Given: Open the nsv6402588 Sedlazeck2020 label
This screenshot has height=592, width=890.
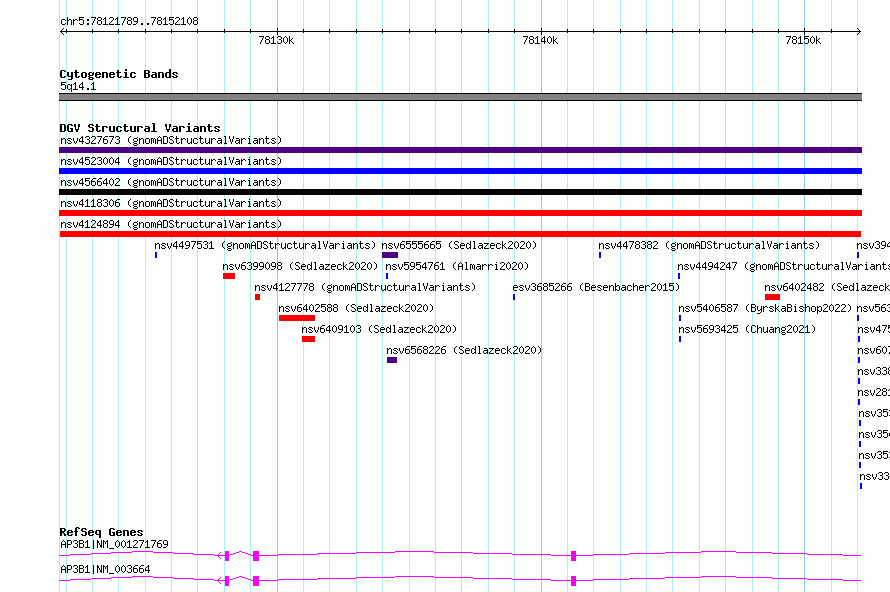Looking at the screenshot, I should tap(356, 308).
